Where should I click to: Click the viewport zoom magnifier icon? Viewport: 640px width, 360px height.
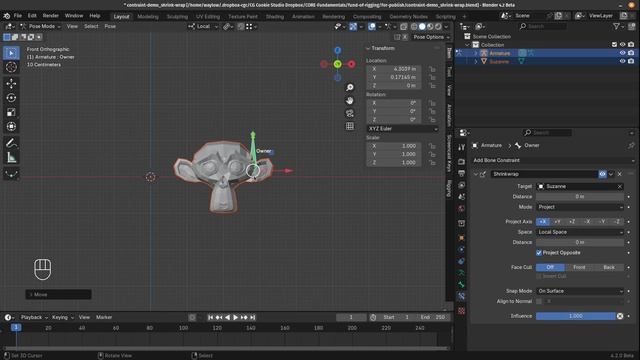[x=350, y=87]
